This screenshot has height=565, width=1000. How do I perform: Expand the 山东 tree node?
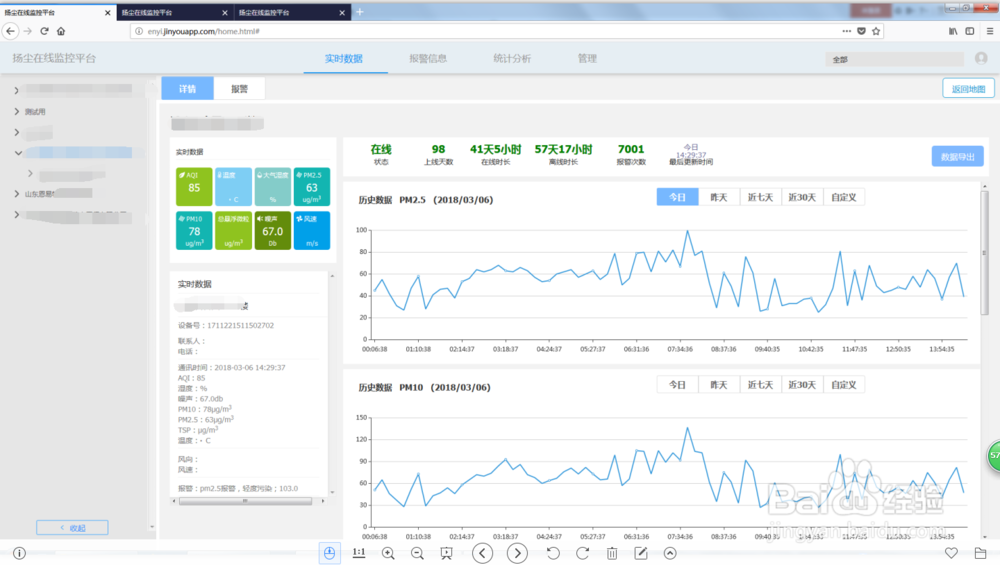pos(17,194)
